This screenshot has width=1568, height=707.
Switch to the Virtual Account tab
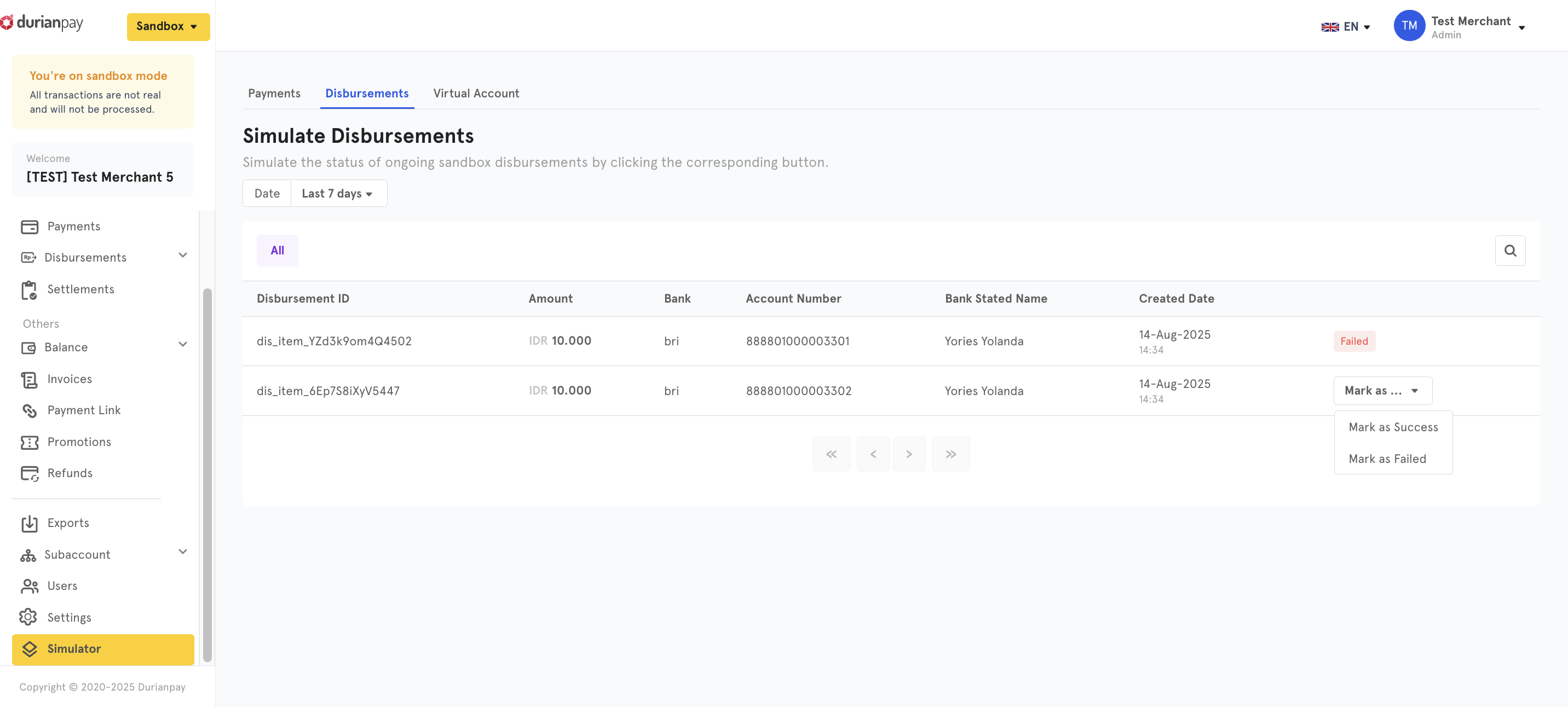click(x=476, y=94)
